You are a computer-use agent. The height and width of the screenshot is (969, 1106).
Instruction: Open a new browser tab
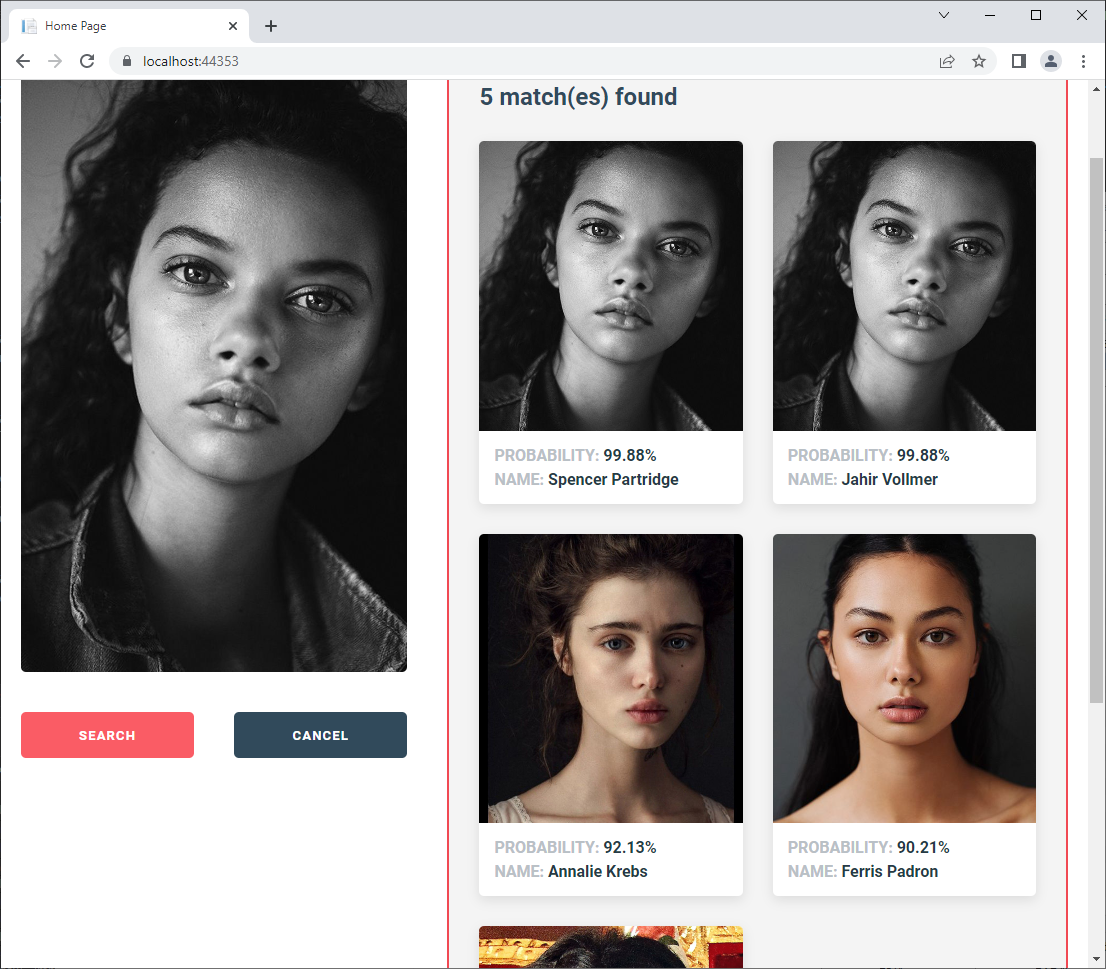coord(271,26)
